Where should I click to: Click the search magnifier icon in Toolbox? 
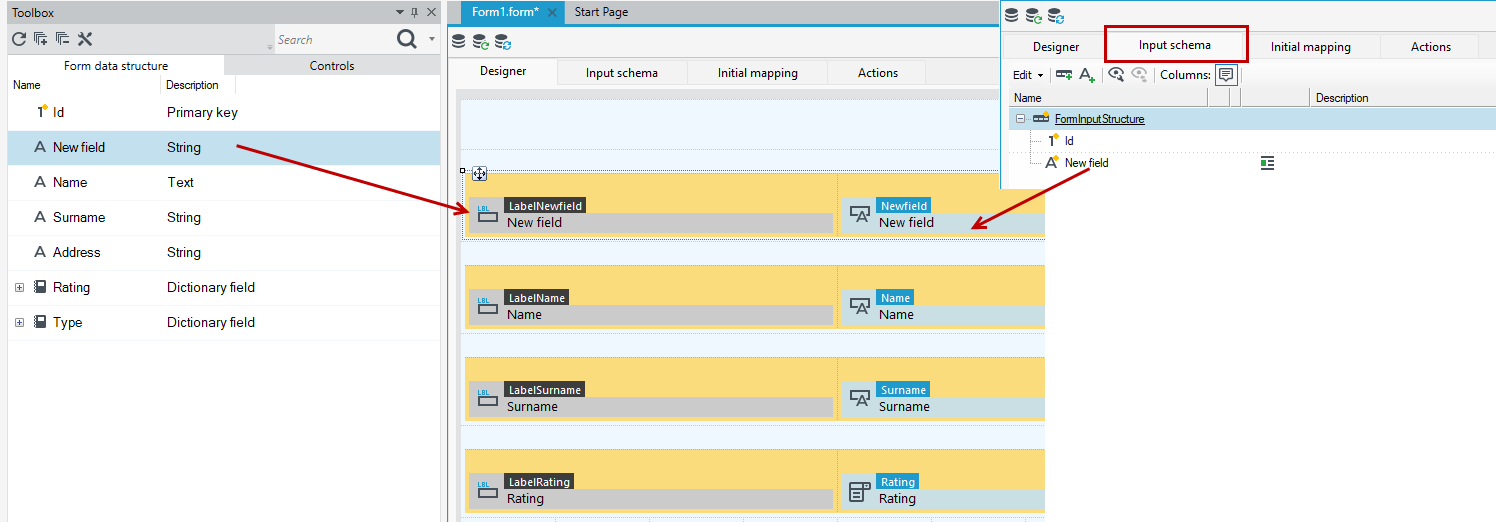(407, 39)
